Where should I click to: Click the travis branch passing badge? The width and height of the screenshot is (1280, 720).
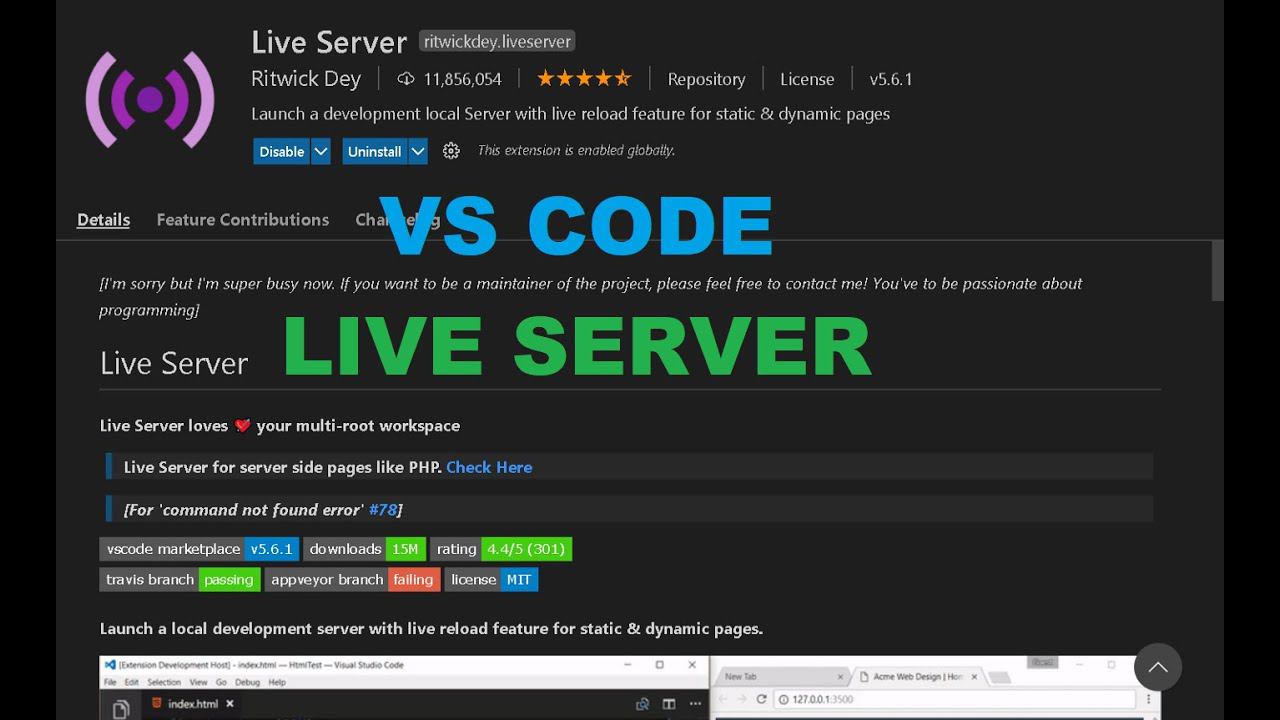click(x=180, y=579)
